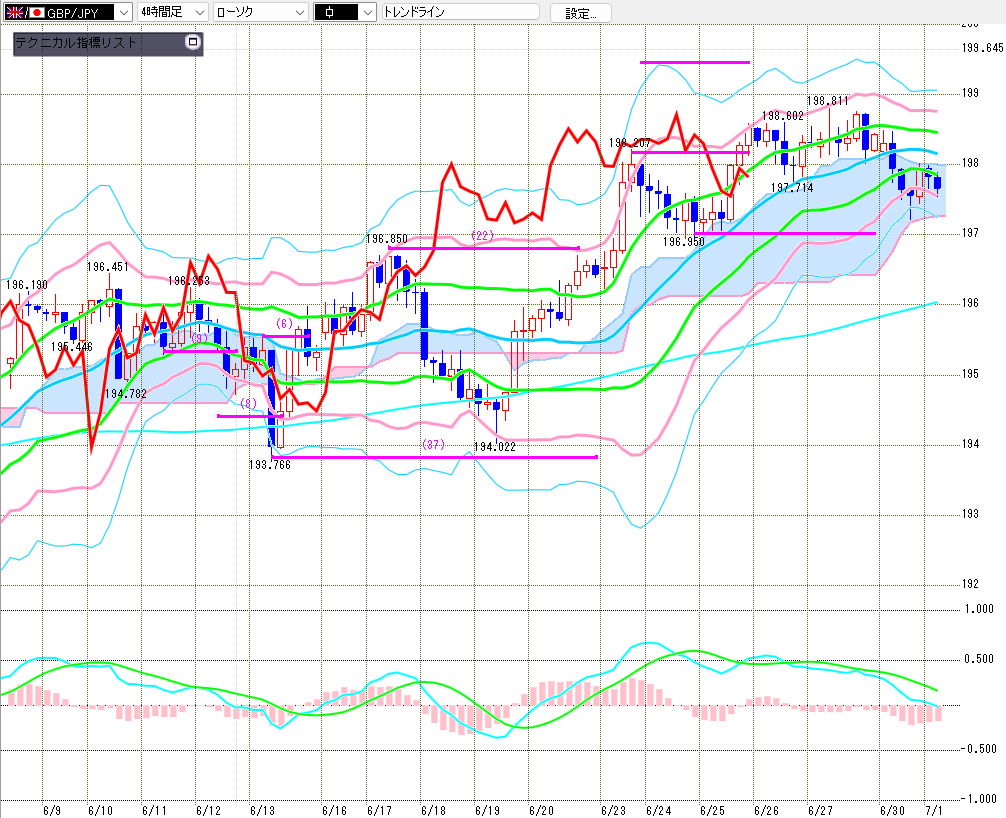The height and width of the screenshot is (818, 1006).
Task: Click the 6/13 date axis label
Action: (262, 810)
